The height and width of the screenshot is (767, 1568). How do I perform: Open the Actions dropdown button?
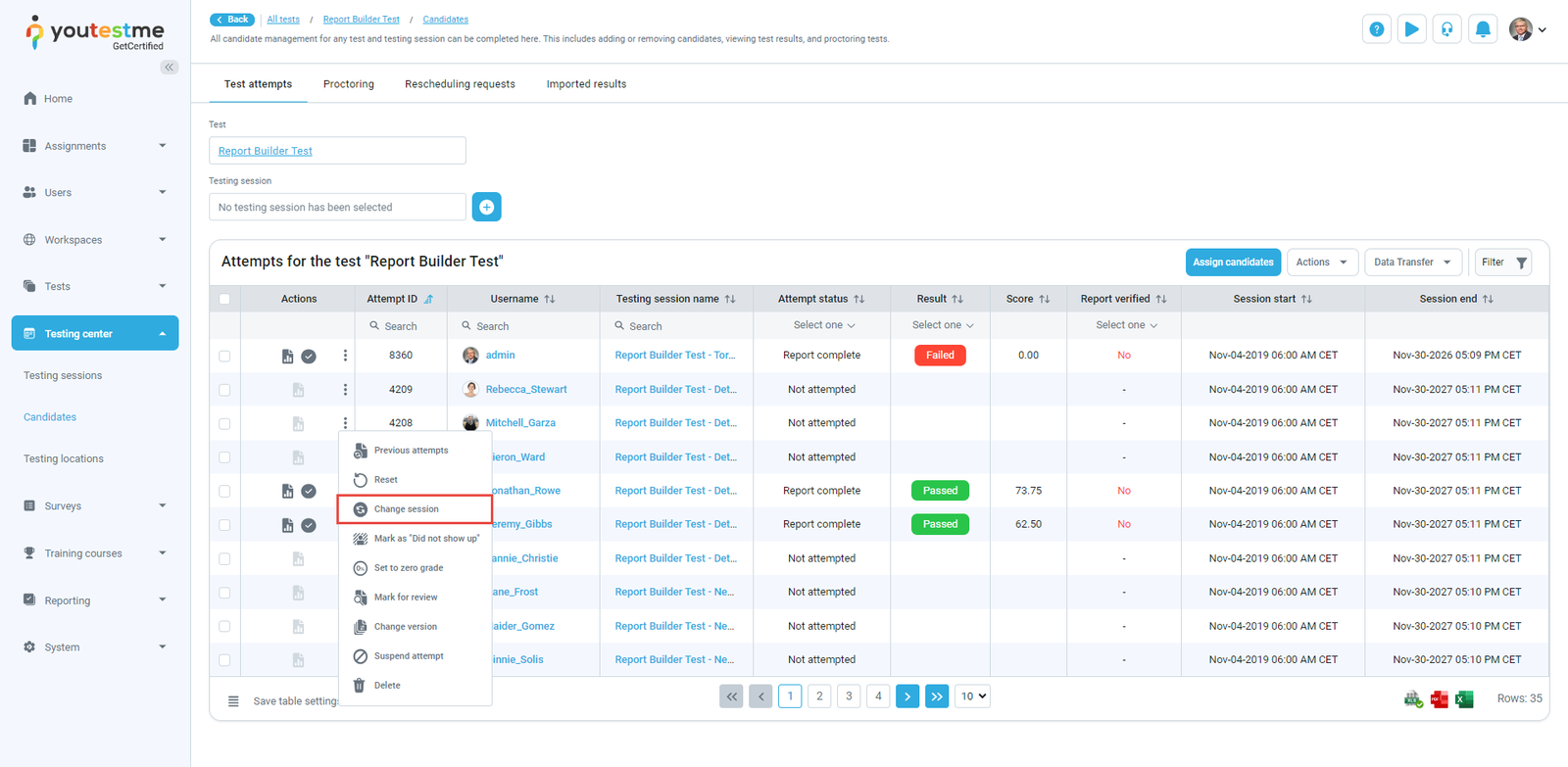[x=1321, y=263]
